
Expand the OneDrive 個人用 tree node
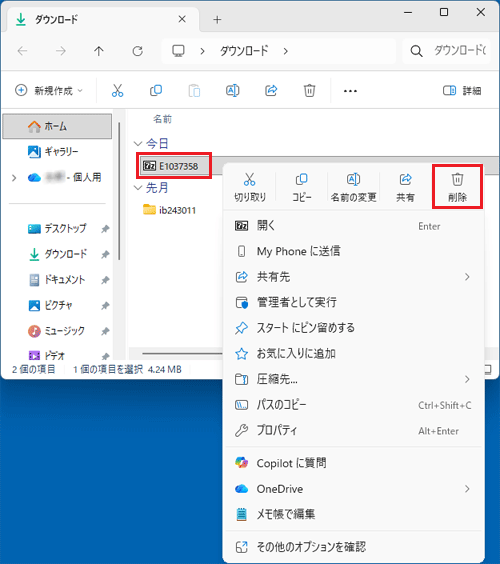click(x=14, y=178)
